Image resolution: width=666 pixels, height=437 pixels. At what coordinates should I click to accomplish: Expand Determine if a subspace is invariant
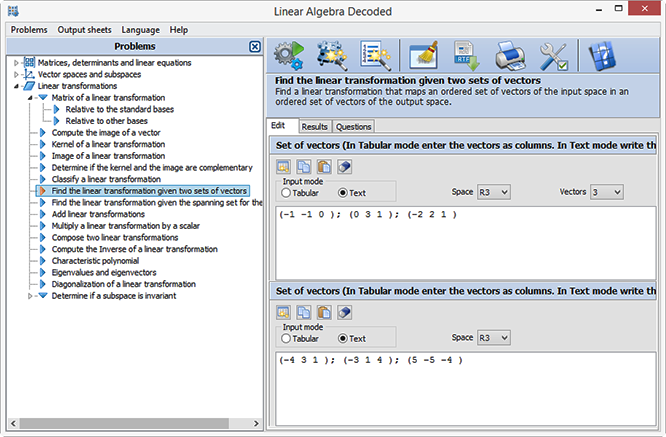[30, 296]
